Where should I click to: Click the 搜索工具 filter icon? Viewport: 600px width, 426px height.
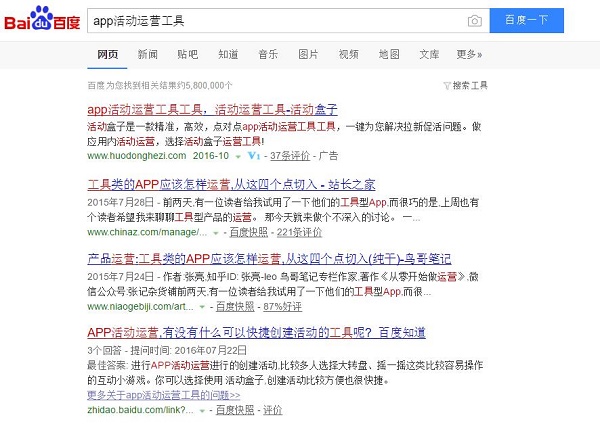[447, 86]
